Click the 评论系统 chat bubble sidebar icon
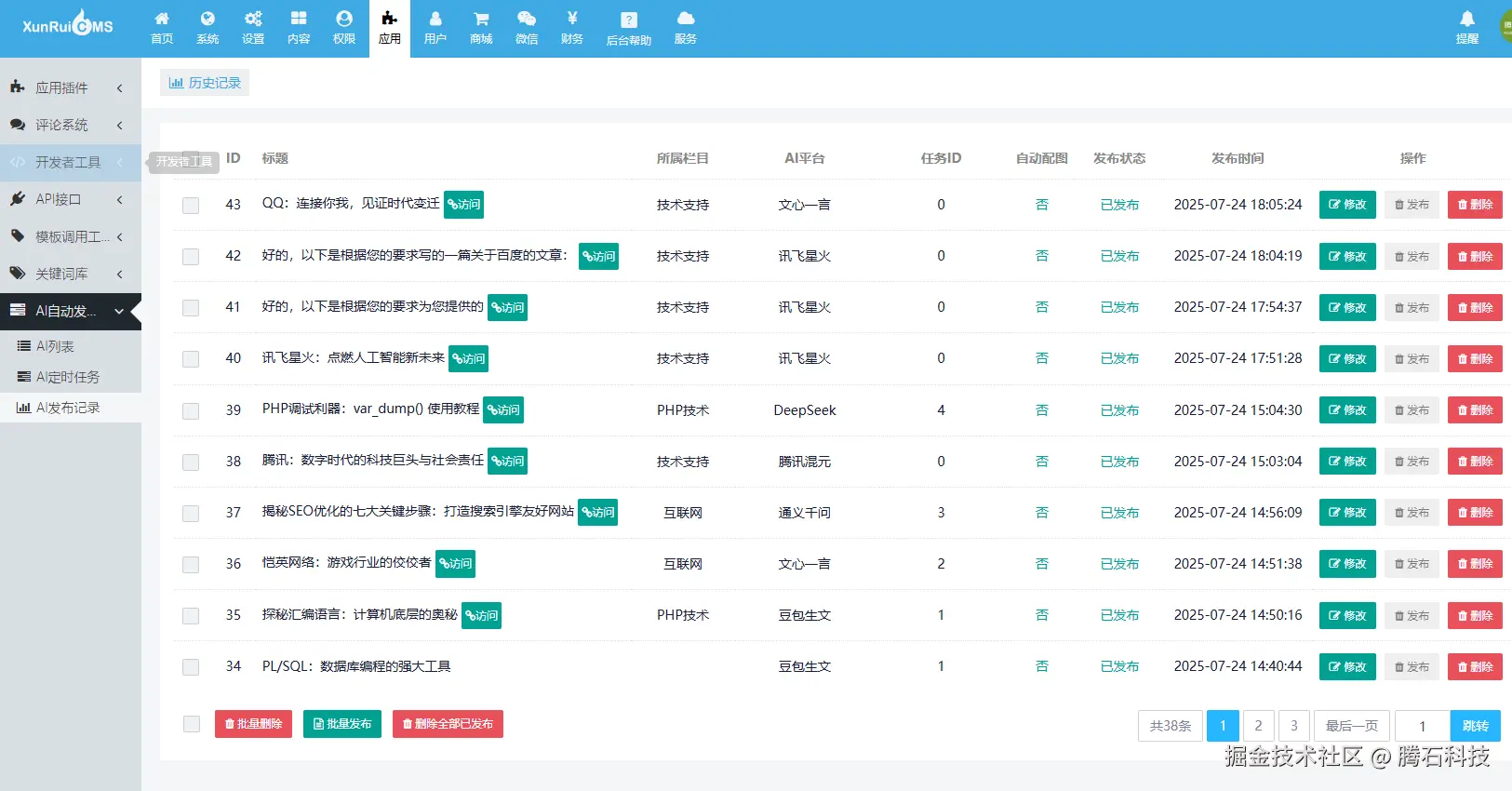Screen dimensions: 1512x791 18,124
